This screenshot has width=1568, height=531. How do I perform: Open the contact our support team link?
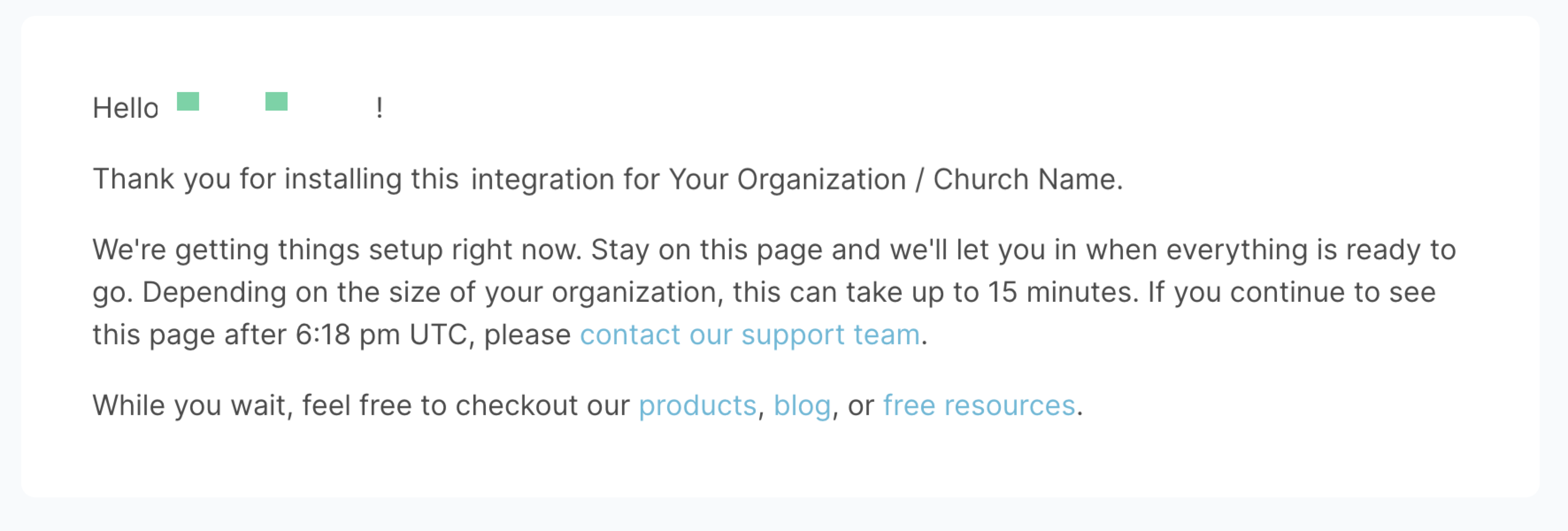click(x=749, y=335)
